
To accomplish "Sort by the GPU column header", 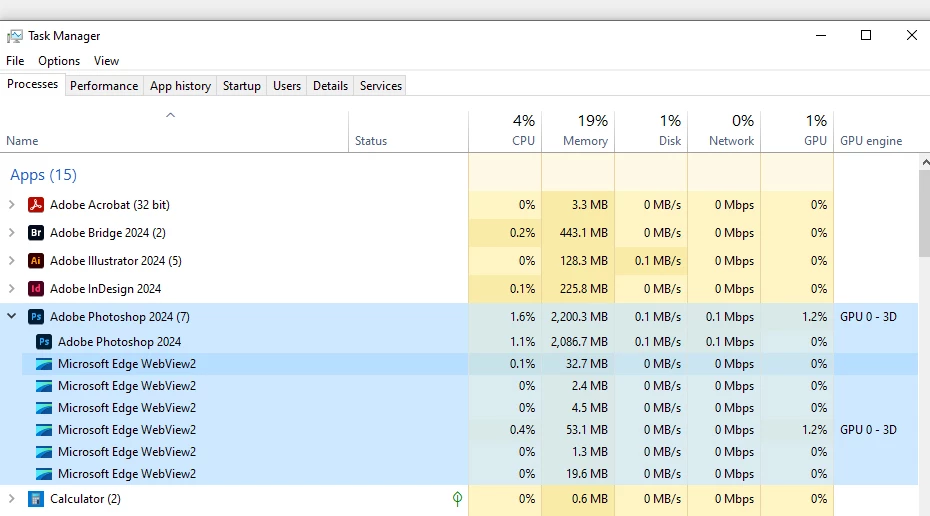I will click(x=797, y=132).
